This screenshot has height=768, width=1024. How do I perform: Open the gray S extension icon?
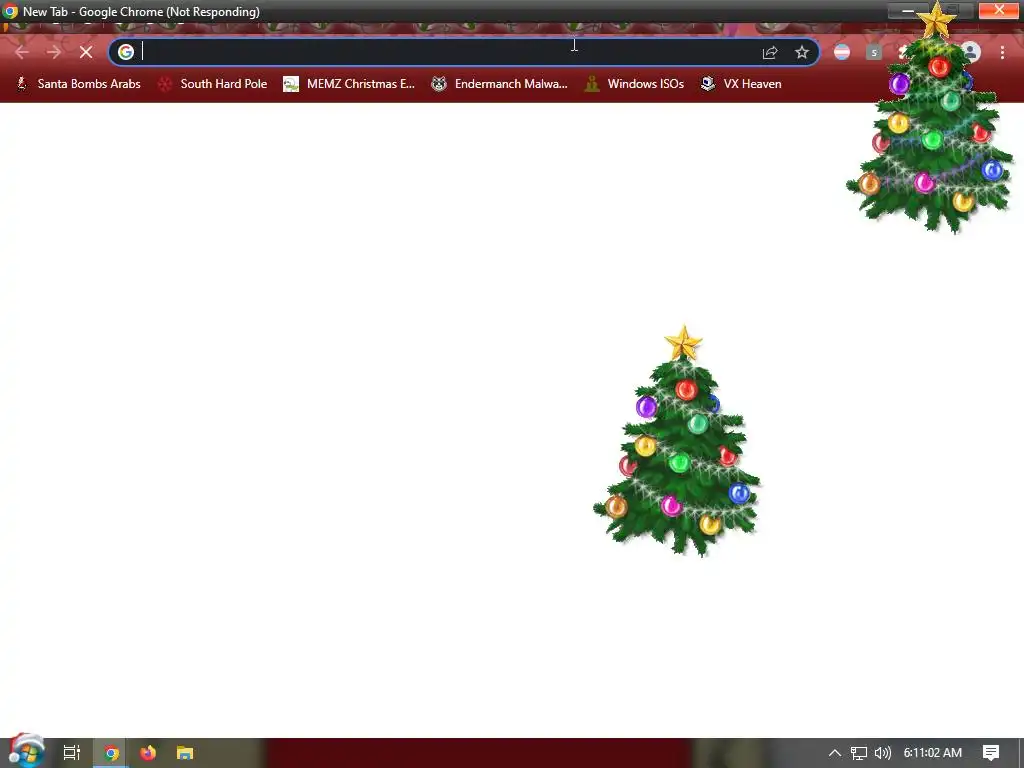pyautogui.click(x=874, y=52)
